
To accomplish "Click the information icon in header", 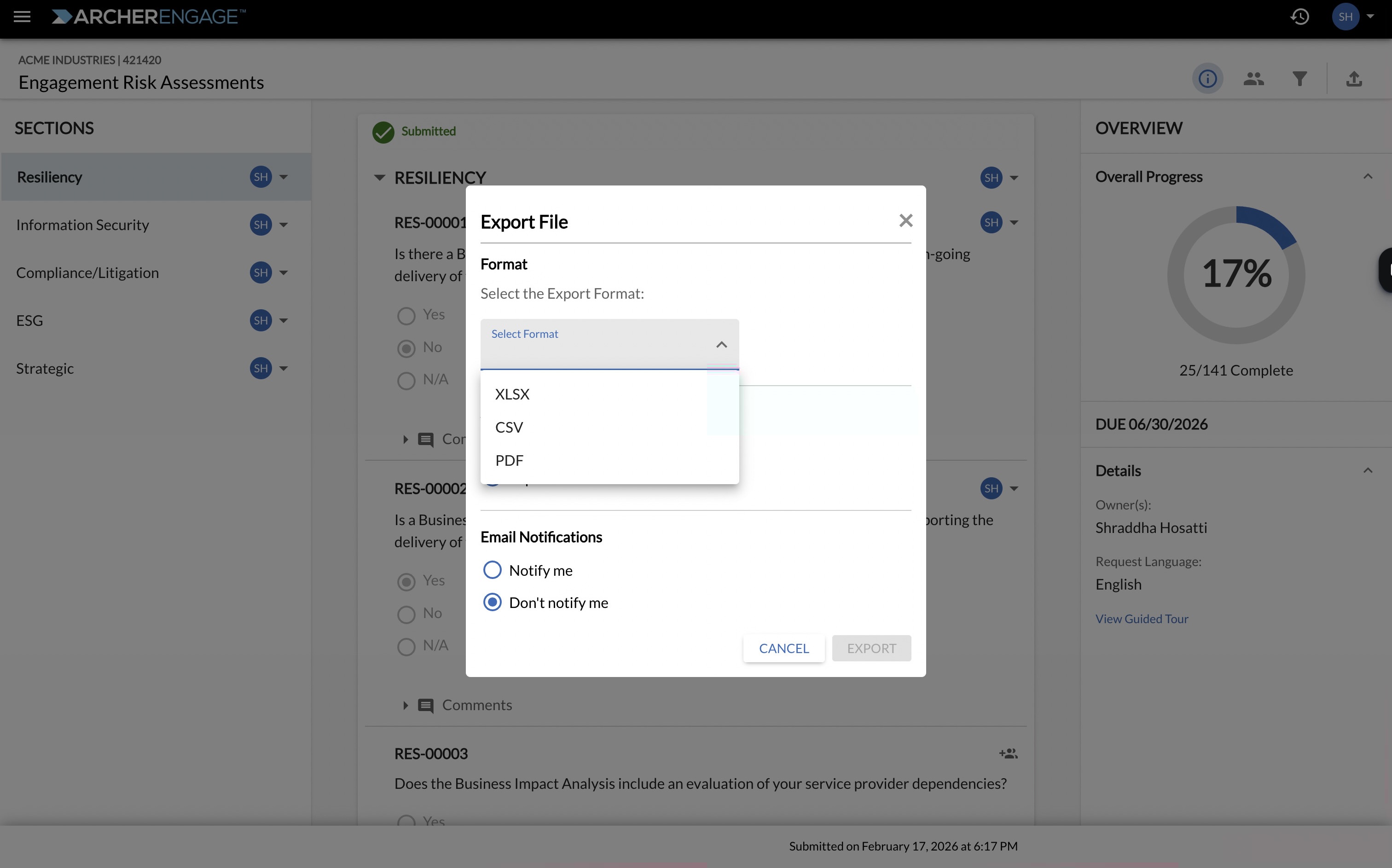I will click(x=1207, y=79).
